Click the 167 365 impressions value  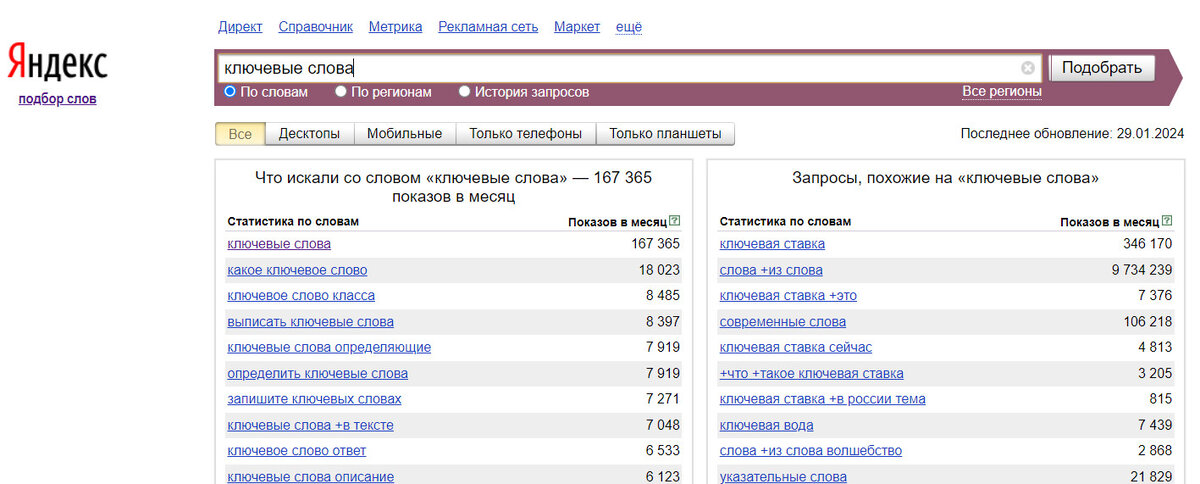(x=655, y=244)
